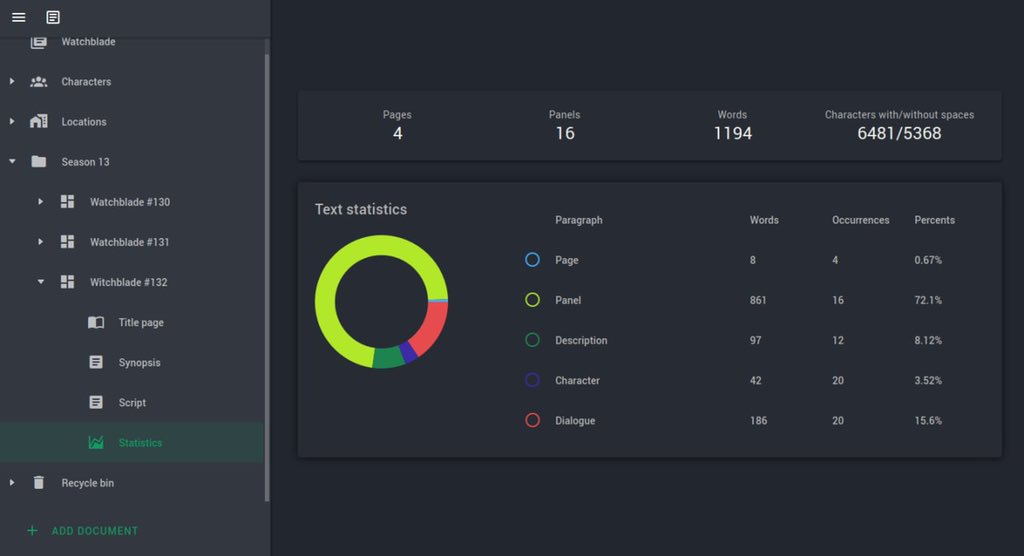Select Locations in the navigator
1024x556 pixels.
[x=132, y=122]
